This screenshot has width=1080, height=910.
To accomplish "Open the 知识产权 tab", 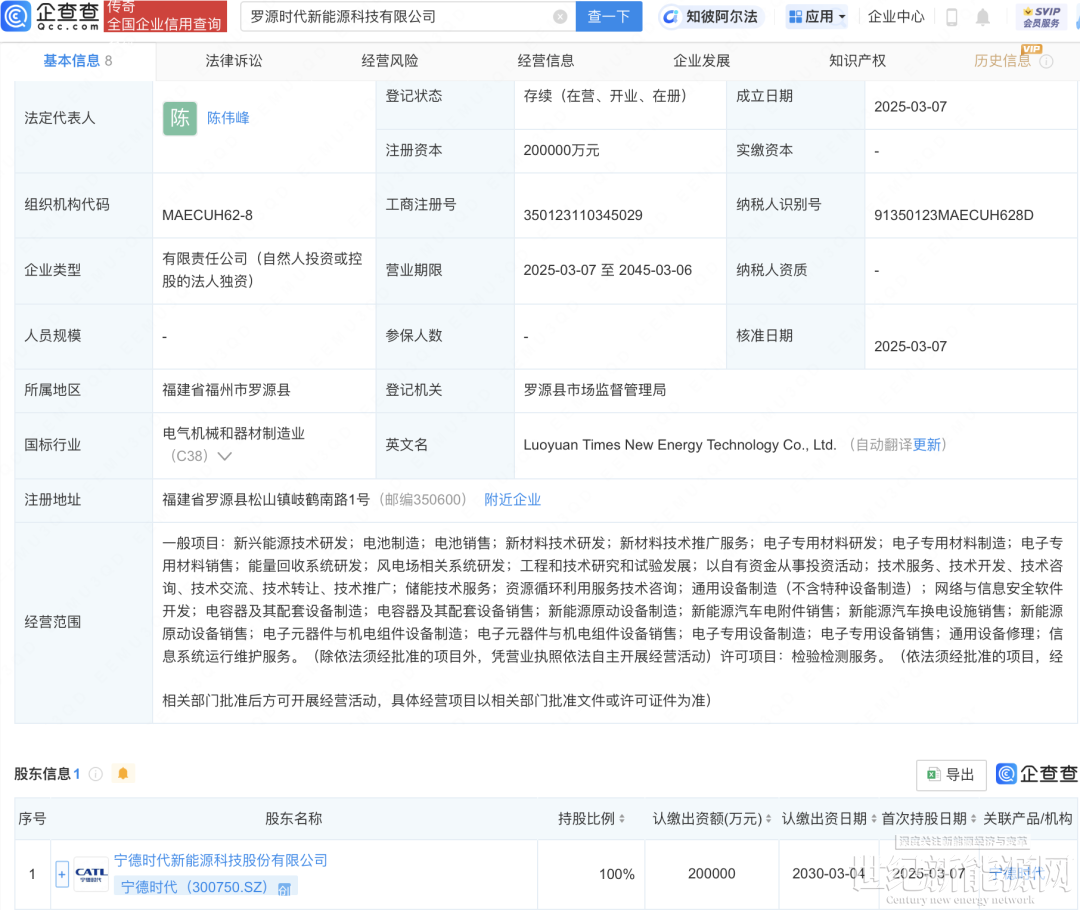I will tap(857, 61).
